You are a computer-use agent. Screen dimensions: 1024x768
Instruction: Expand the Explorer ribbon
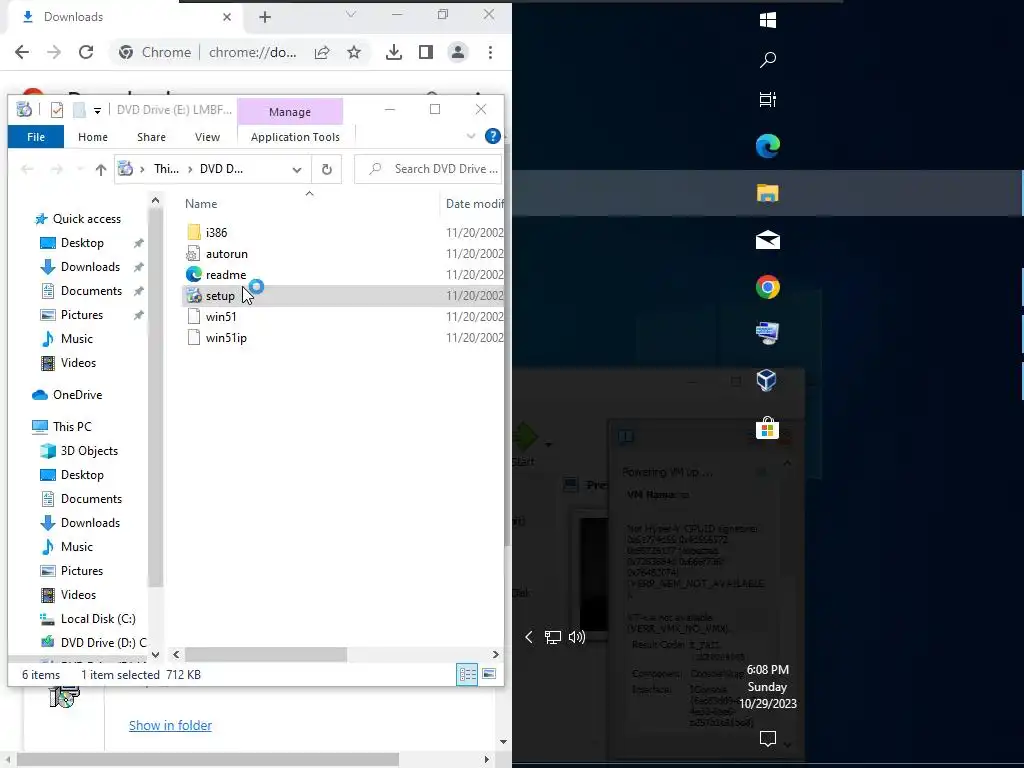[471, 136]
